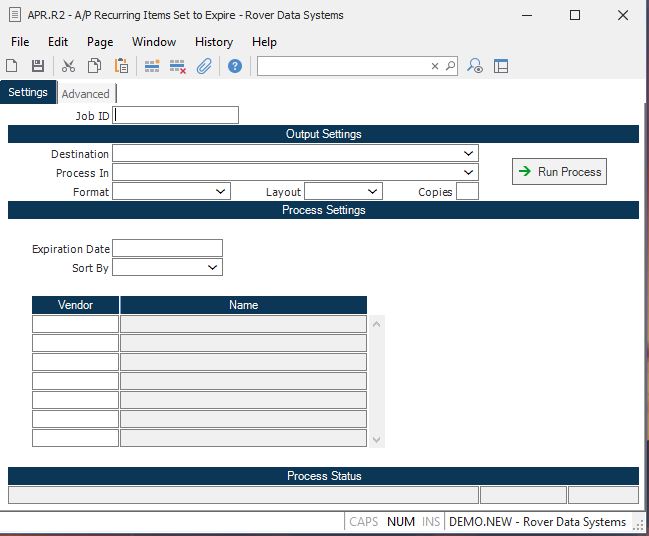Open attachments with the paperclip icon
649x536 pixels.
point(204,66)
